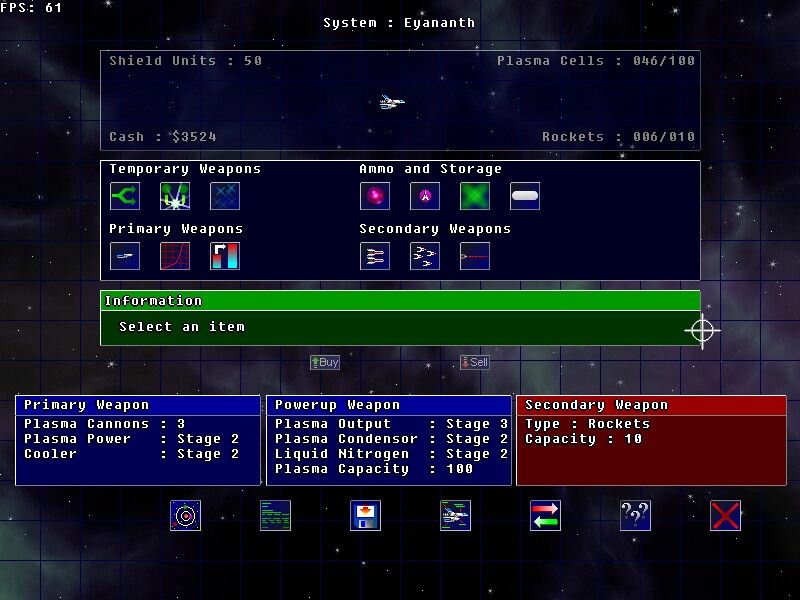Screen dimensions: 800x600
Task: Open the trade arrows exchange icon
Action: 545,515
